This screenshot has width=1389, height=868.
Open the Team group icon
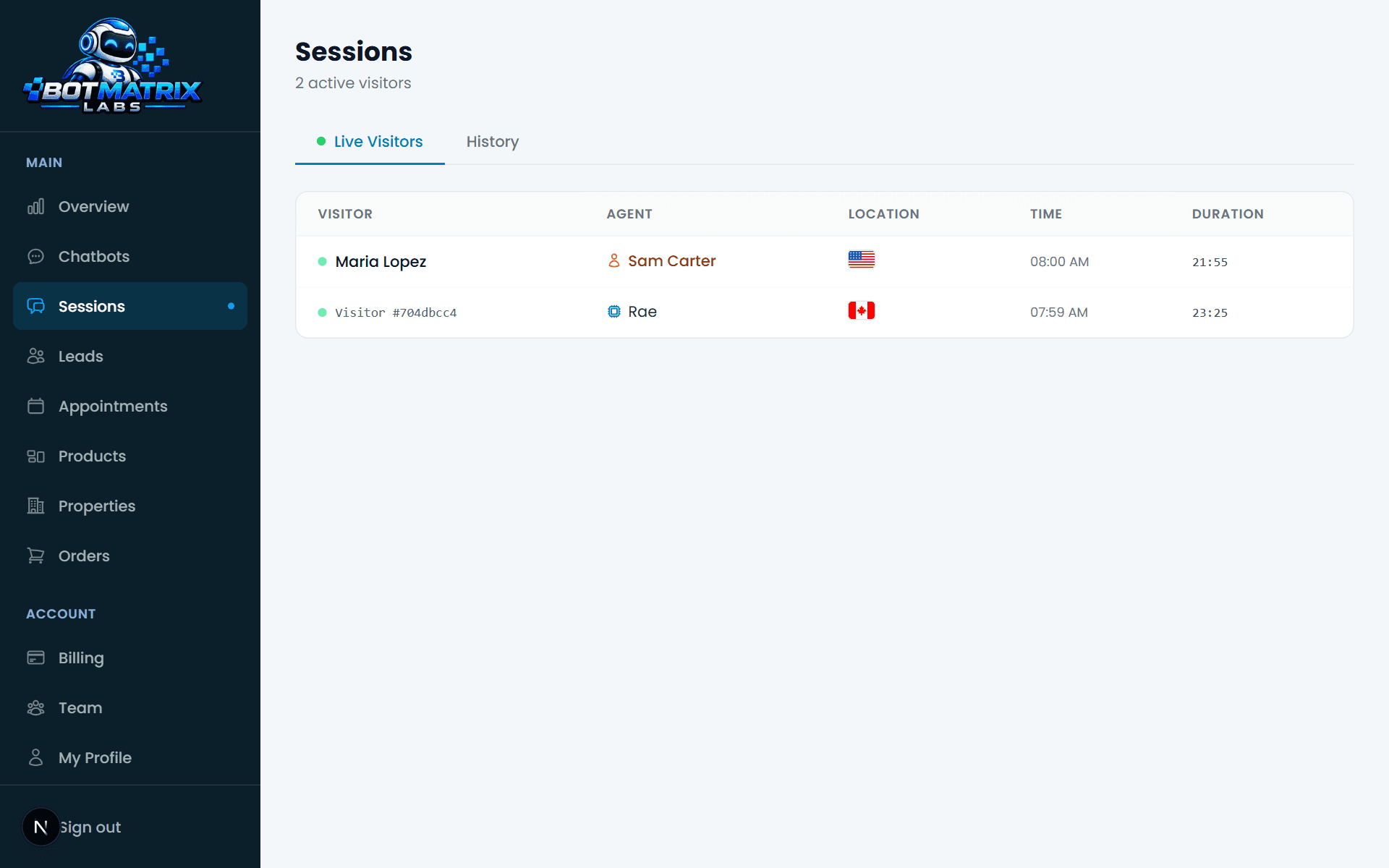point(35,708)
